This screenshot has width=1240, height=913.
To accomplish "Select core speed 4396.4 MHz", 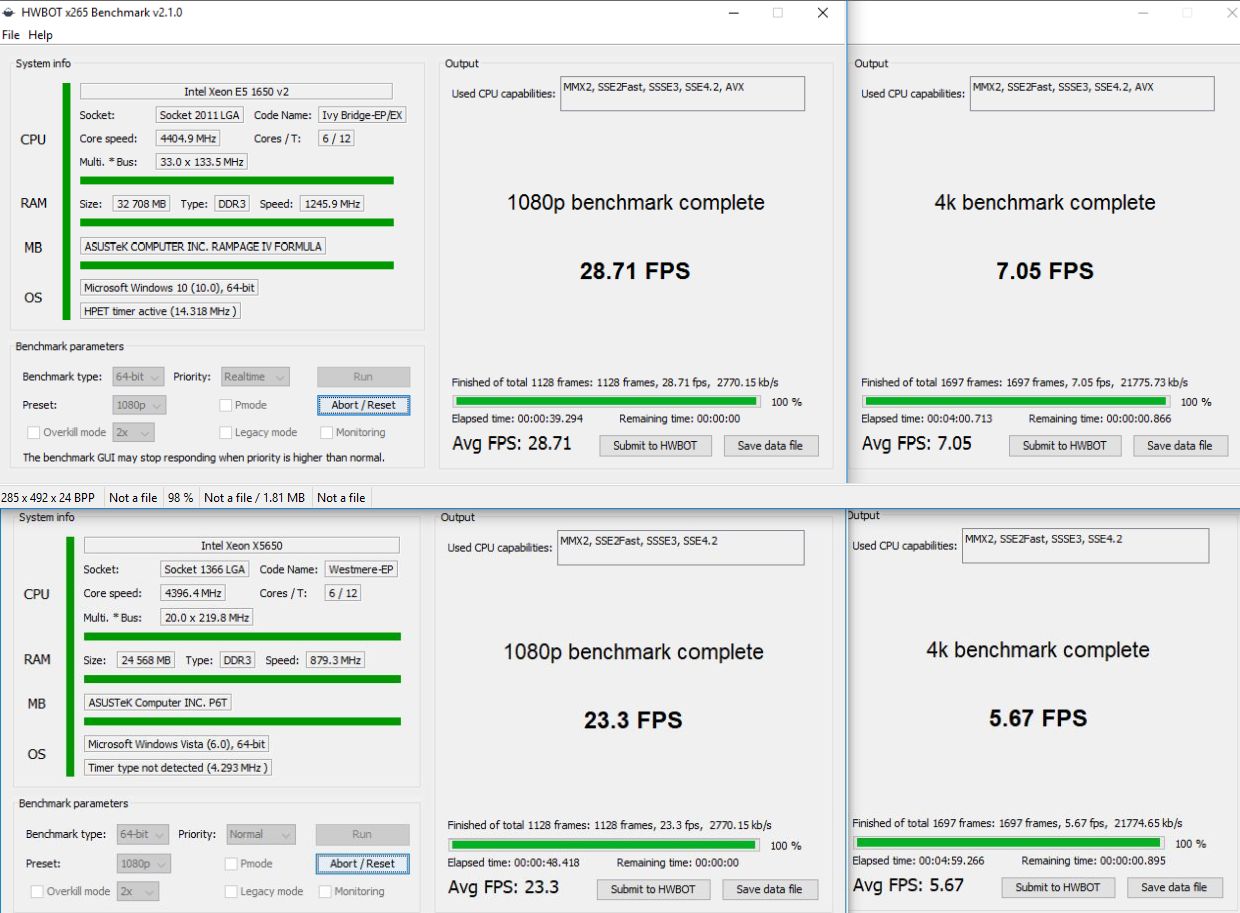I will tap(193, 593).
